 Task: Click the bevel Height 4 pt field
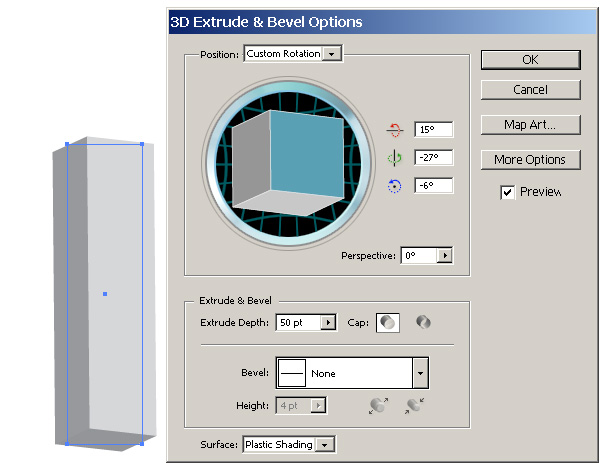pos(294,406)
